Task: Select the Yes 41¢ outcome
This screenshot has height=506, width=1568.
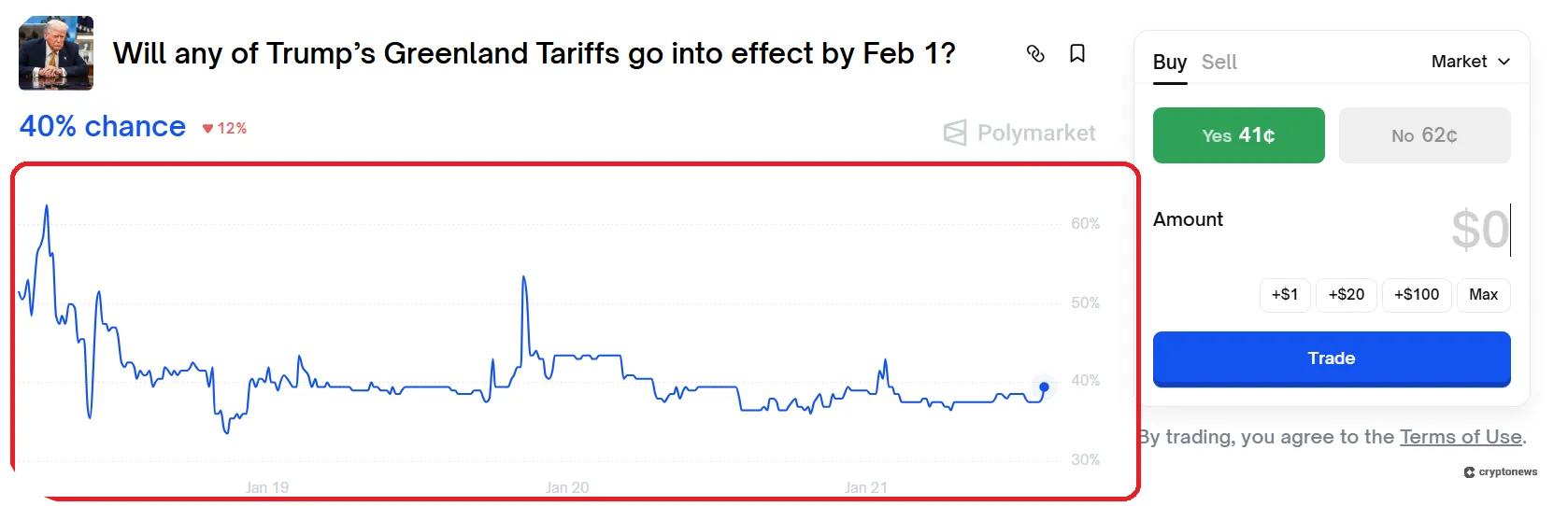Action: pos(1238,135)
